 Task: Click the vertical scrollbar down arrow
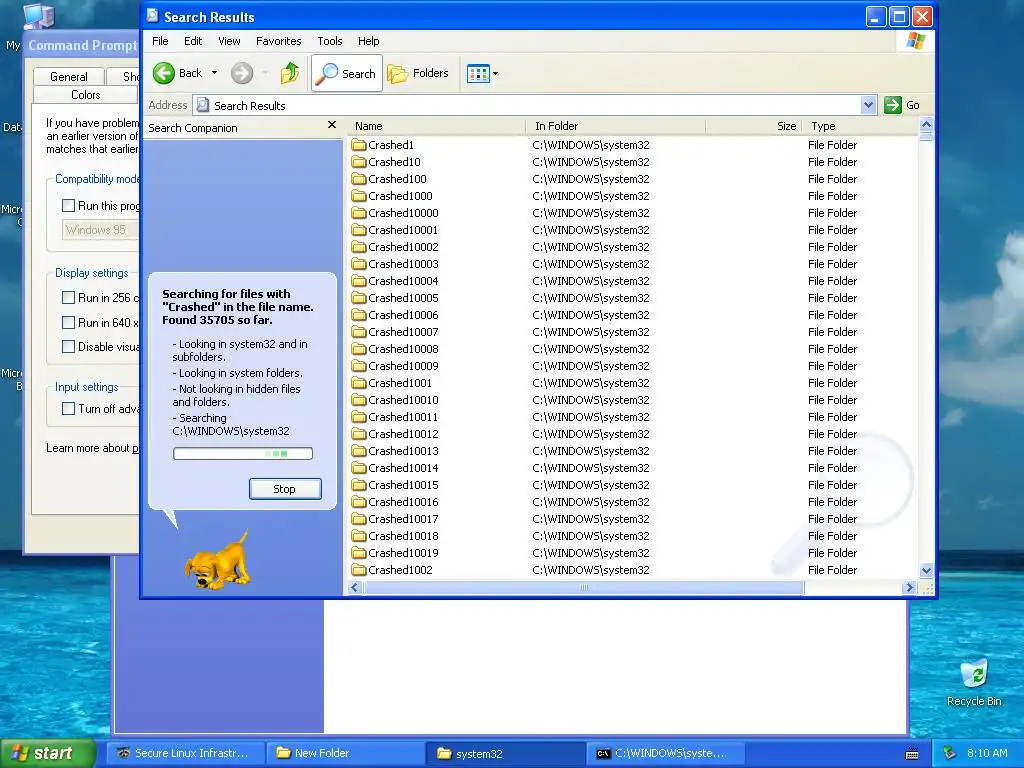coord(926,570)
